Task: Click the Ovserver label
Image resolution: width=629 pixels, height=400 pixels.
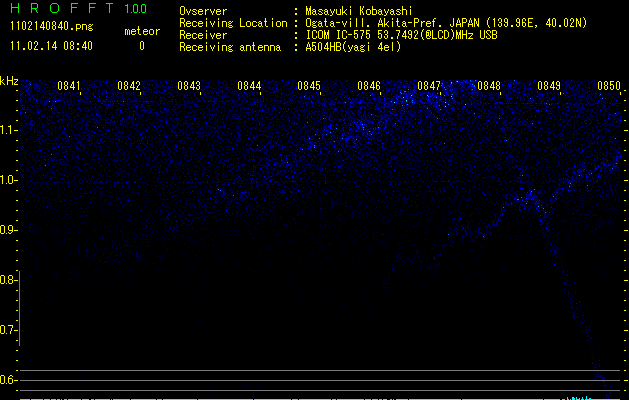Action: click(203, 11)
